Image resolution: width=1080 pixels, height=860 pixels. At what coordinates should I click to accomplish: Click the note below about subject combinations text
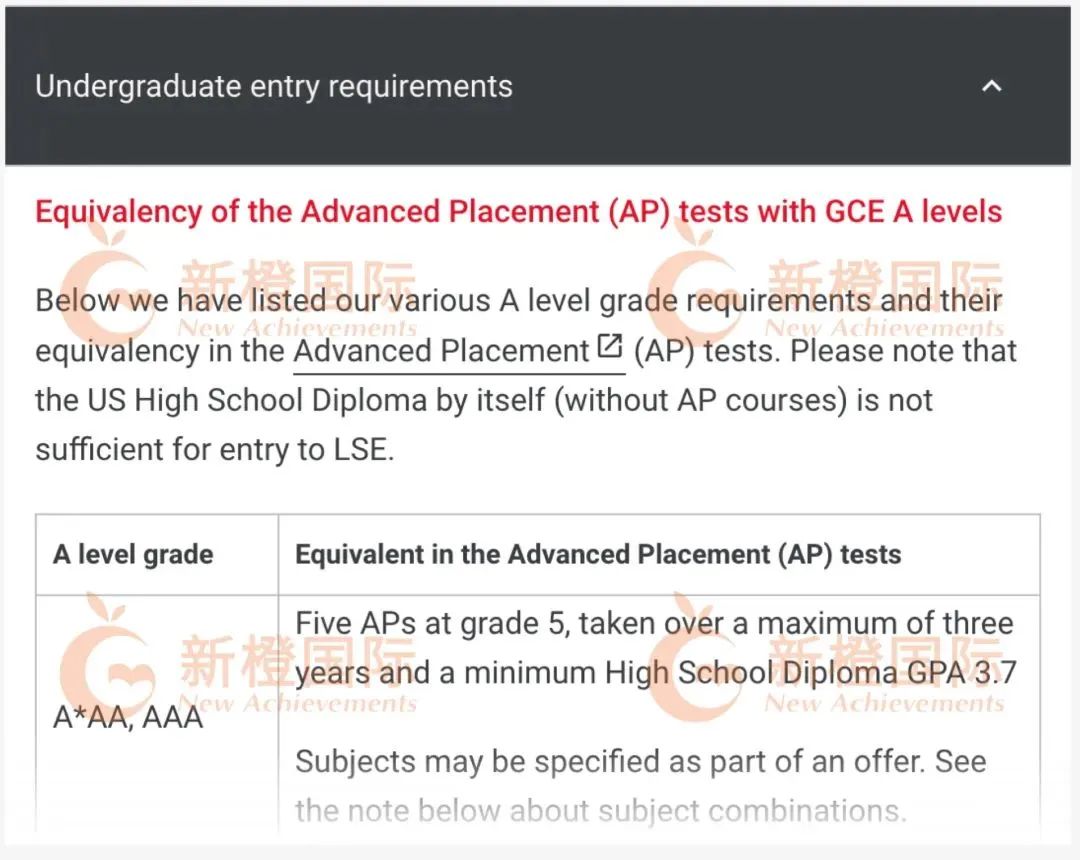601,811
